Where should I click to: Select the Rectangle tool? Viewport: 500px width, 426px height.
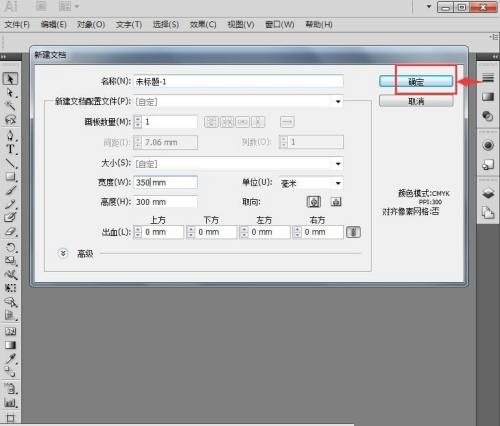point(10,176)
